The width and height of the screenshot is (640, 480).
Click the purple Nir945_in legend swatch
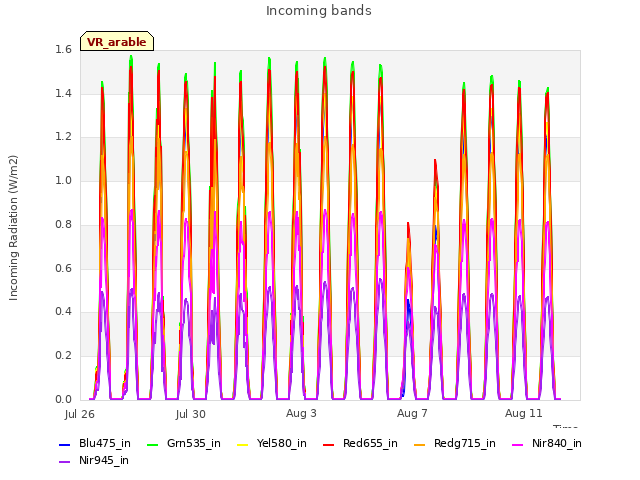64,462
